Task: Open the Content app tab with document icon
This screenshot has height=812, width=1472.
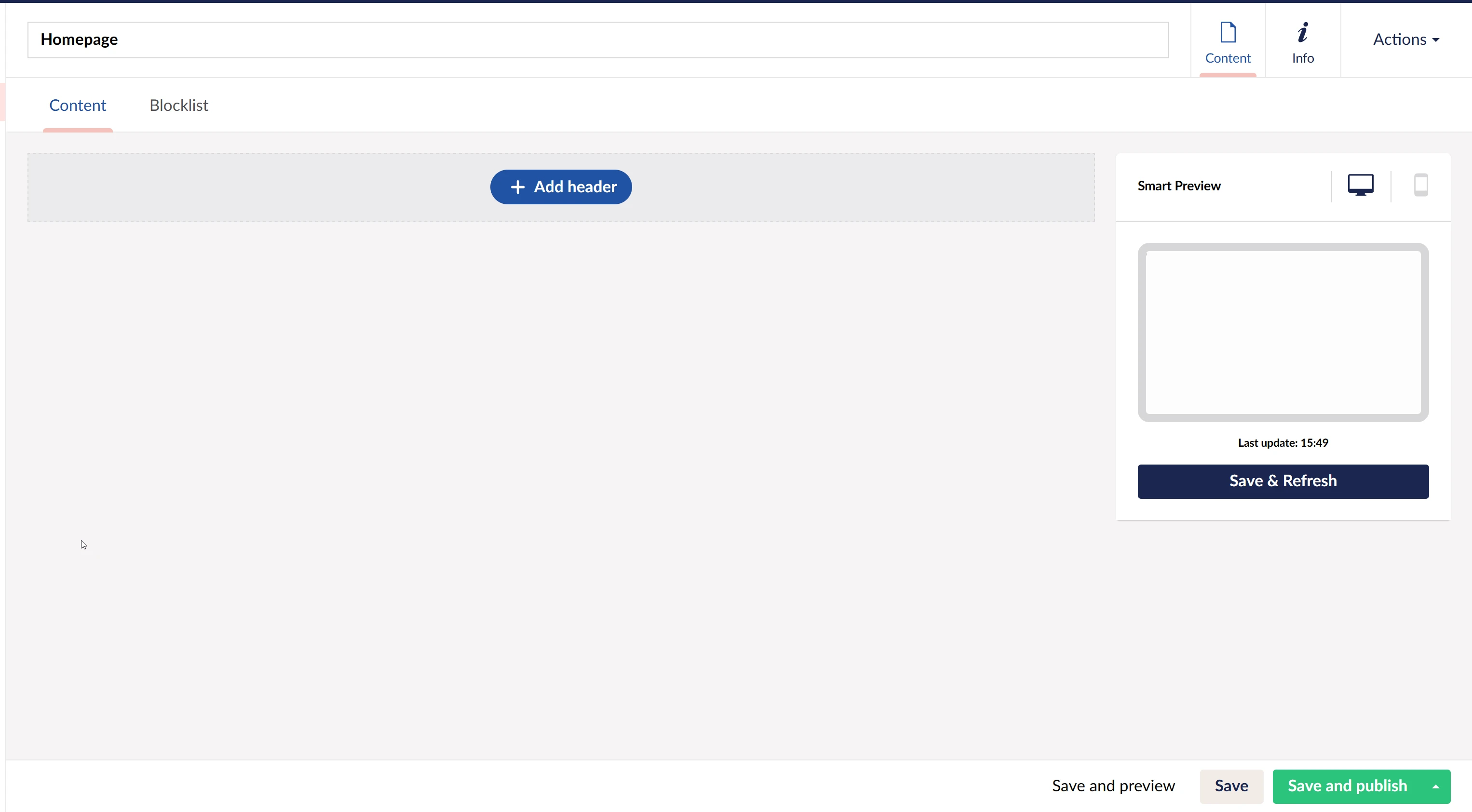Action: (x=1228, y=41)
